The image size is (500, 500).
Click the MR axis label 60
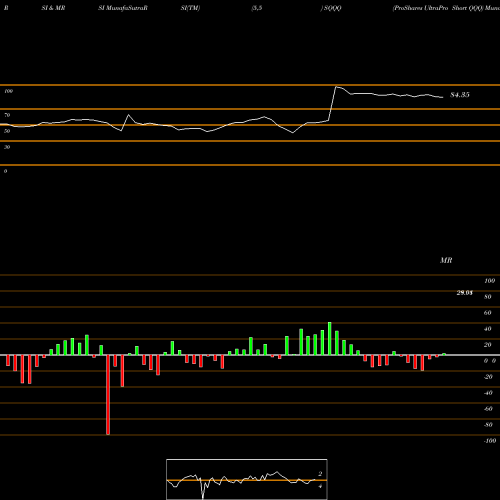(488, 313)
